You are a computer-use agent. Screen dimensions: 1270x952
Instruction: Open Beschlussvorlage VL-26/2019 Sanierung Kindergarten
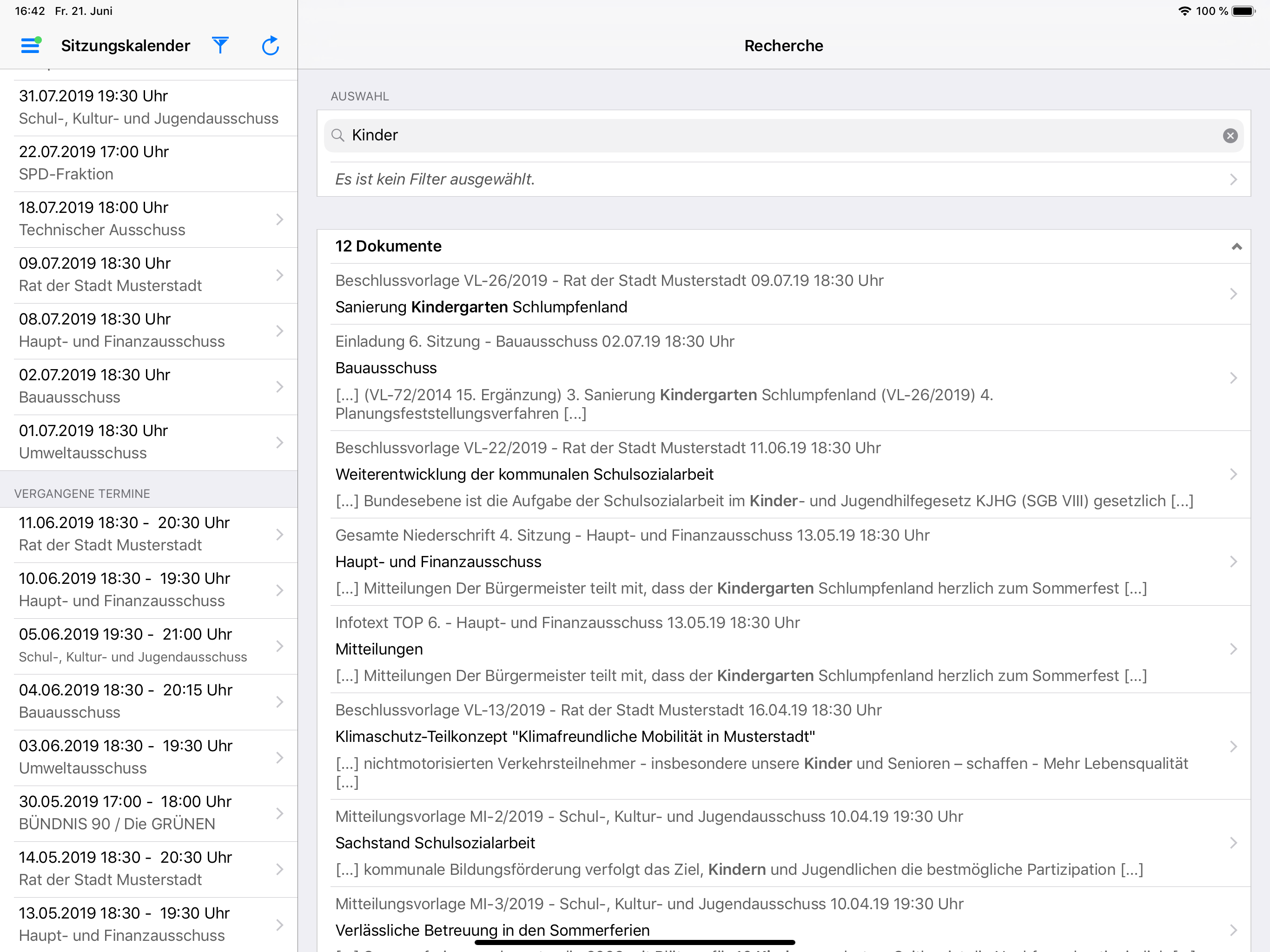[784, 294]
